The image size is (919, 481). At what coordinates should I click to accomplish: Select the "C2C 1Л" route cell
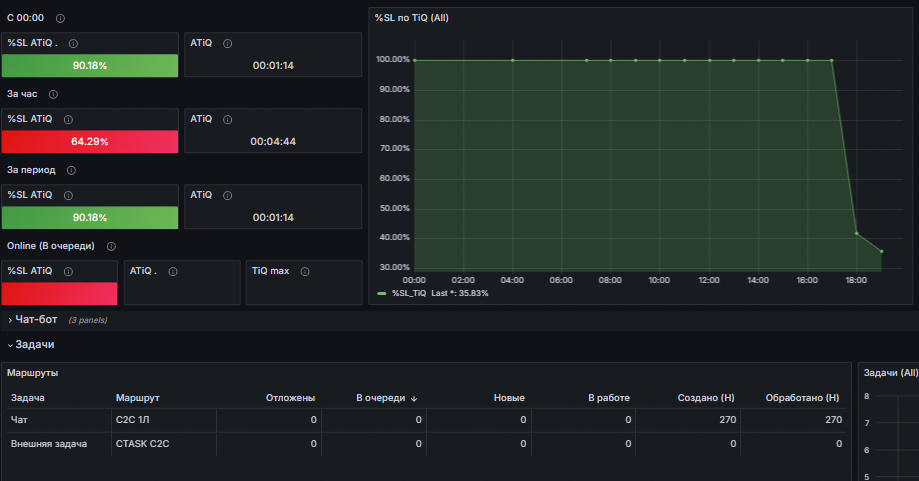164,420
